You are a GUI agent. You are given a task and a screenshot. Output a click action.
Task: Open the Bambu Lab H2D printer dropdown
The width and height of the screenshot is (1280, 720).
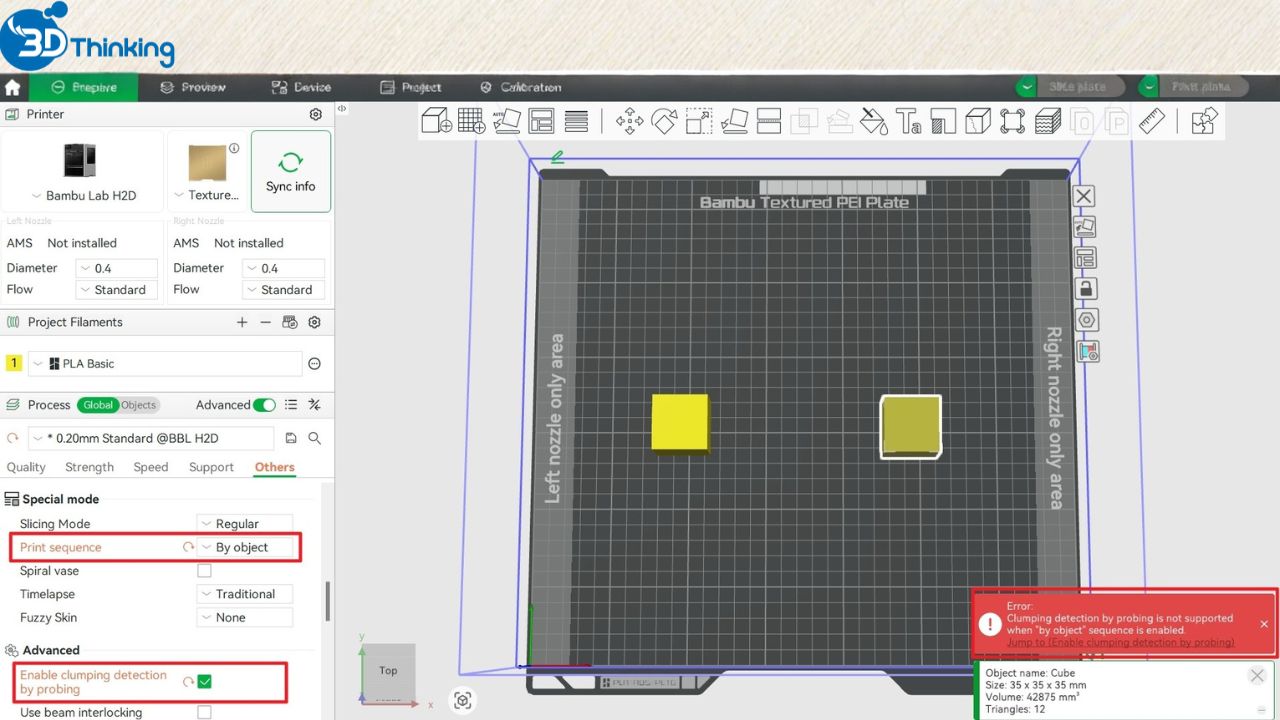84,196
